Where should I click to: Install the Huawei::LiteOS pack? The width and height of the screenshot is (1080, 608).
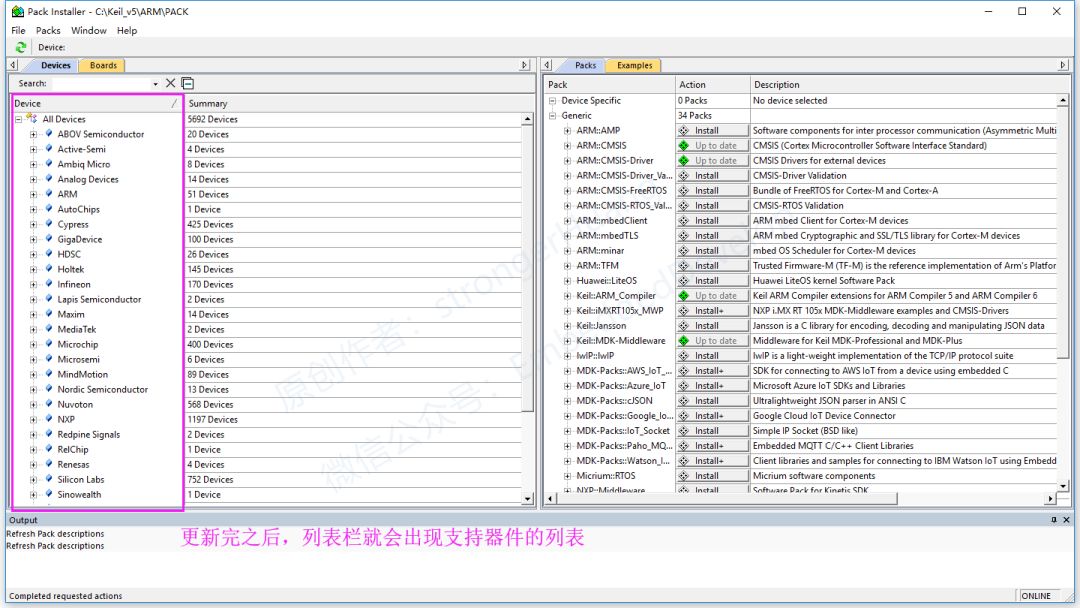[712, 281]
